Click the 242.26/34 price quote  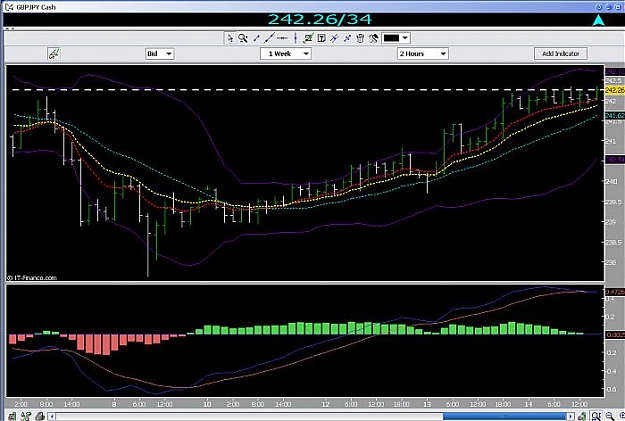click(x=320, y=19)
